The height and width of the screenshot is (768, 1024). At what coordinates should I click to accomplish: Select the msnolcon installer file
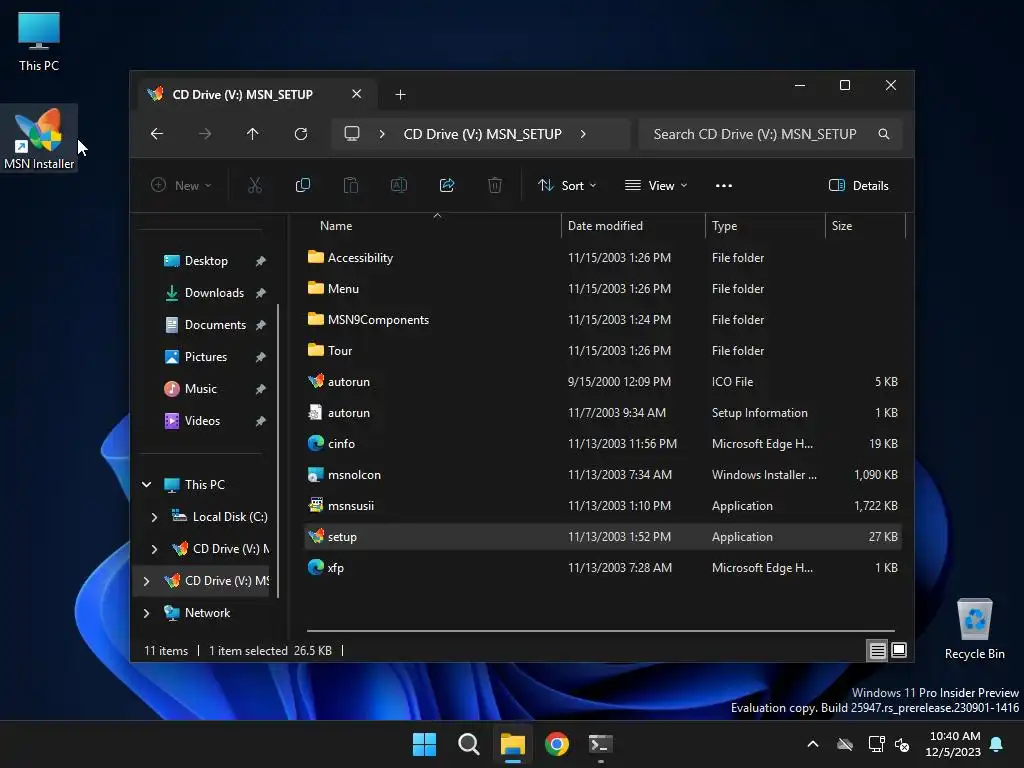(603, 475)
